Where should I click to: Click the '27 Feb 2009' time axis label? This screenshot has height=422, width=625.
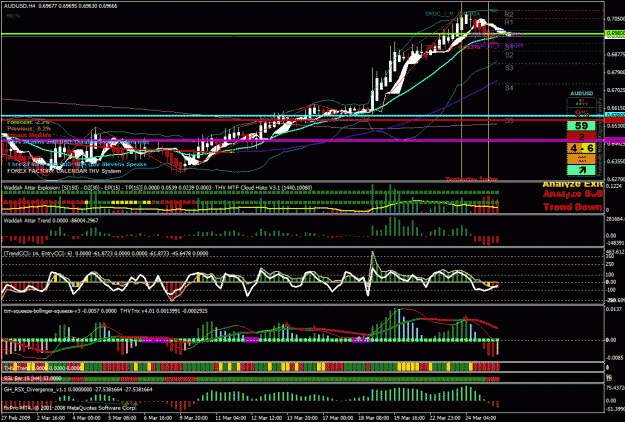14,418
